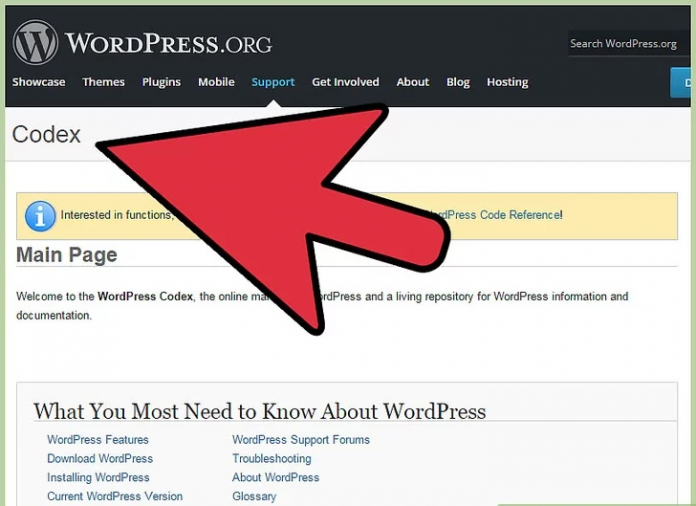Follow the WordPress Code Reference link
The width and height of the screenshot is (696, 506).
tap(496, 215)
